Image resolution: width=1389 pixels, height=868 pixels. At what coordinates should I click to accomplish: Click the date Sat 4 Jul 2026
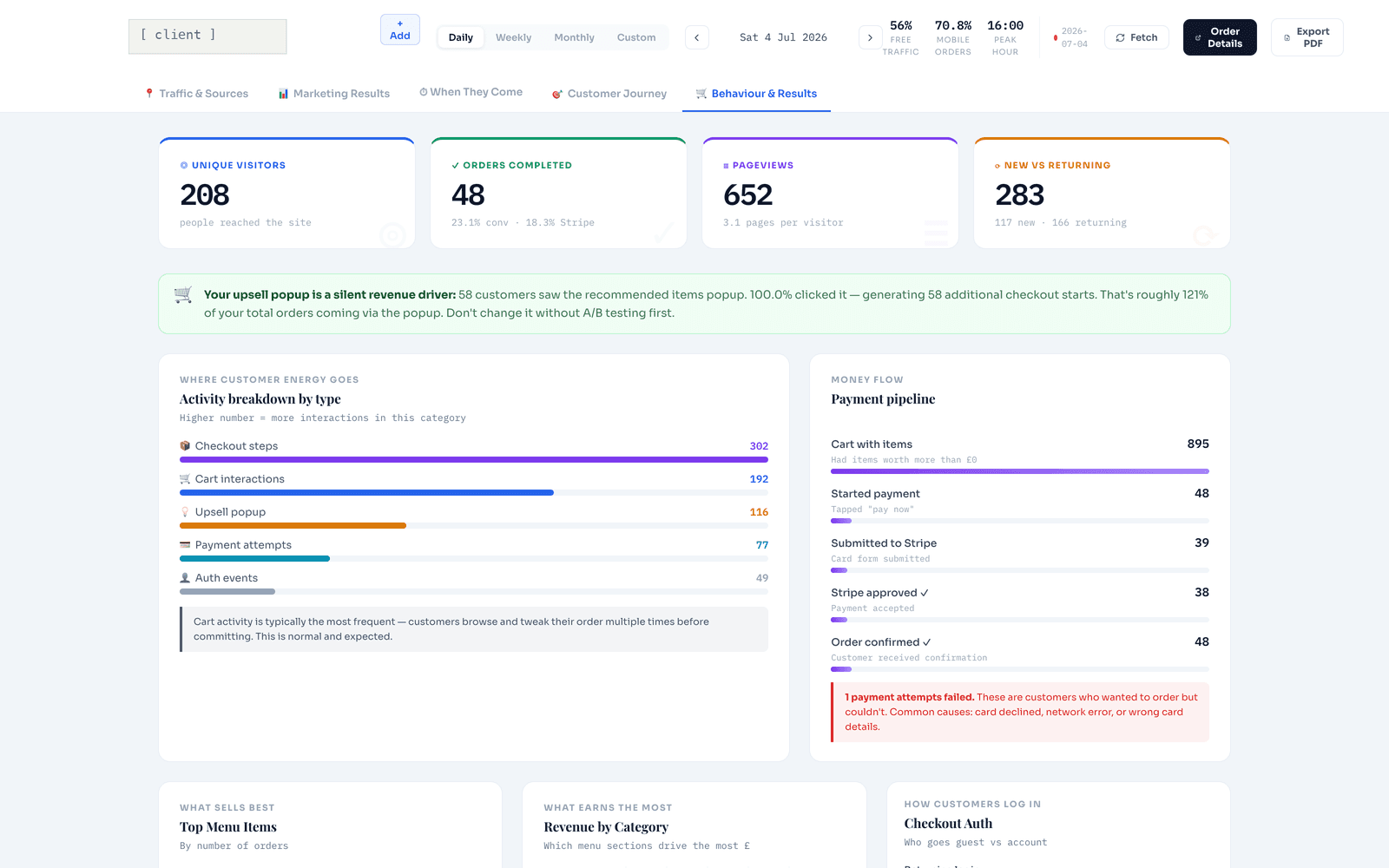pyautogui.click(x=783, y=37)
